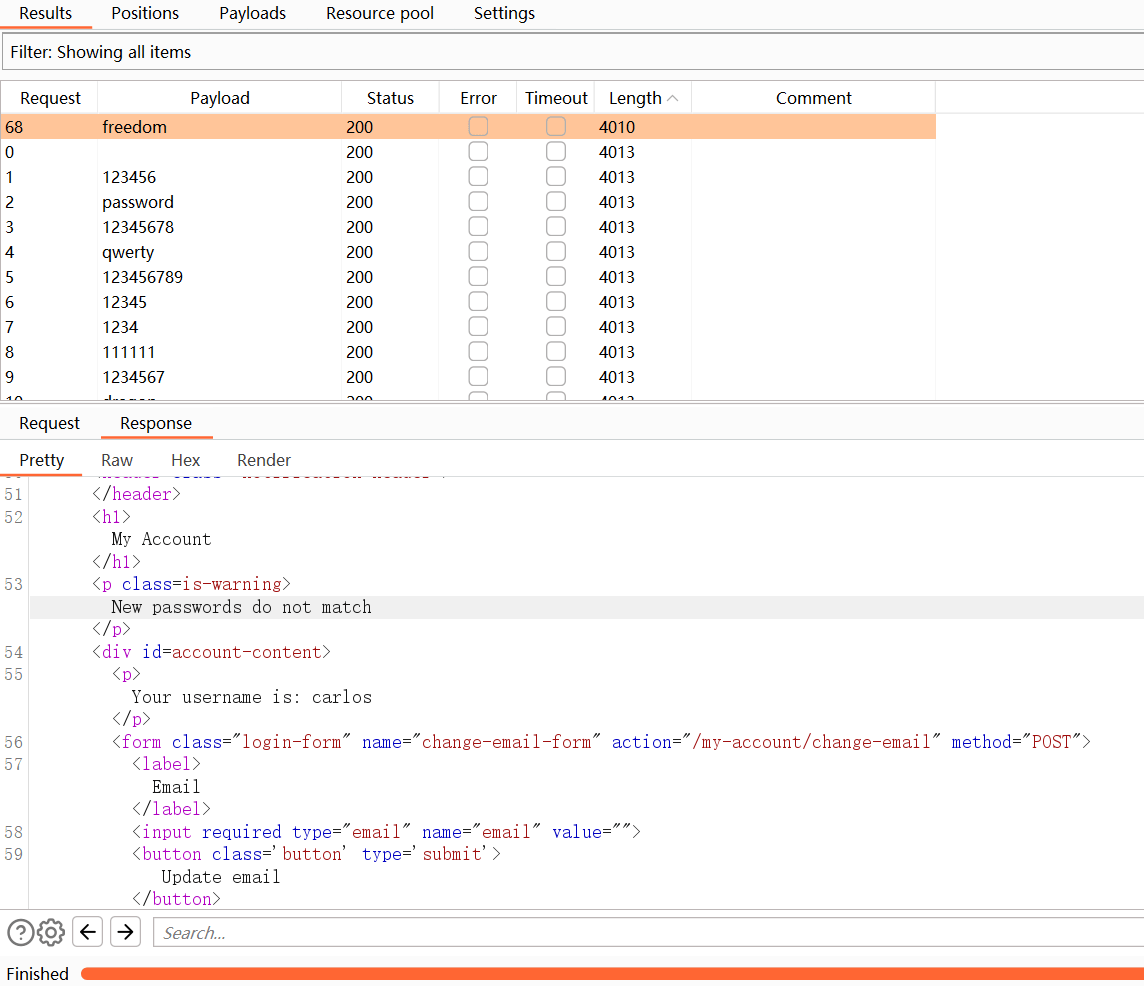
Task: Show the Render view of response
Action: (x=264, y=460)
